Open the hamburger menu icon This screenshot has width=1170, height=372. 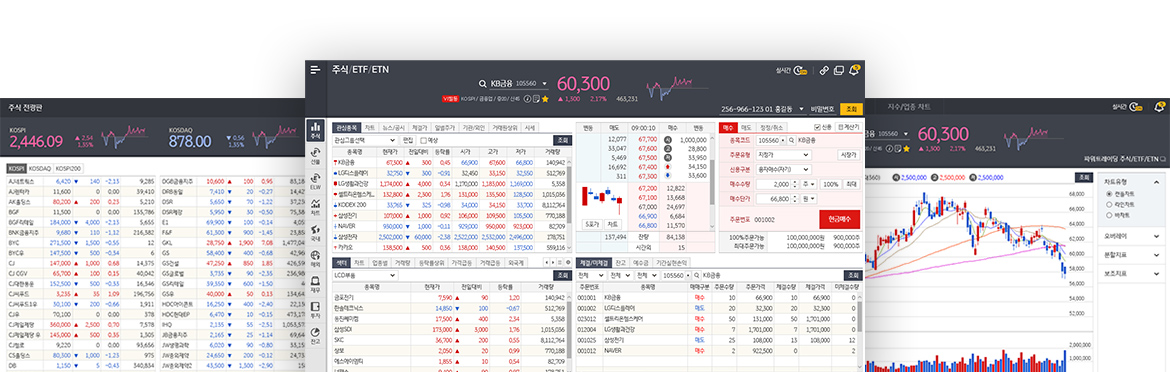click(316, 69)
